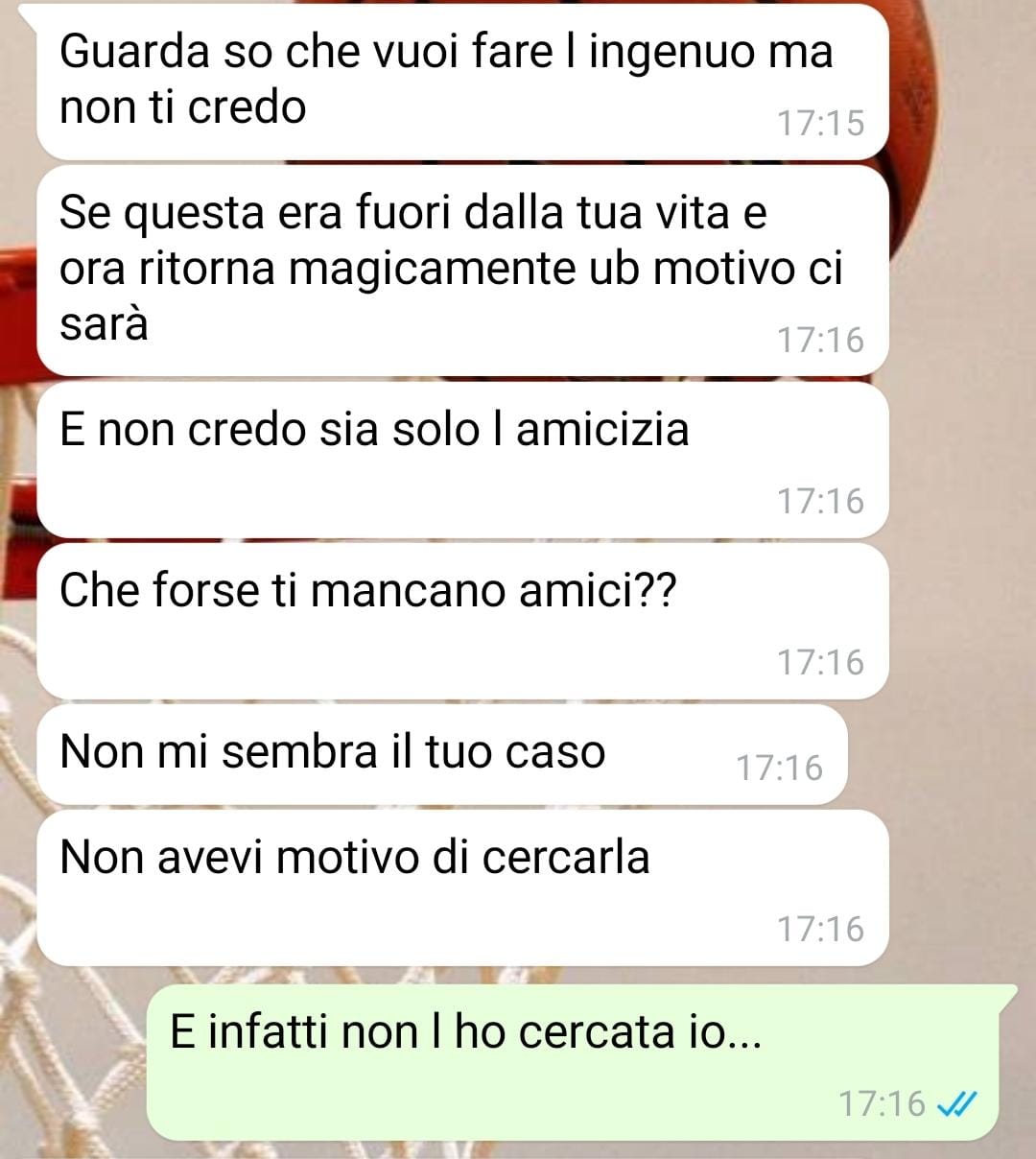
Task: Click the timestamp under "Che forse ti mancano amici??"
Action: pos(820,662)
